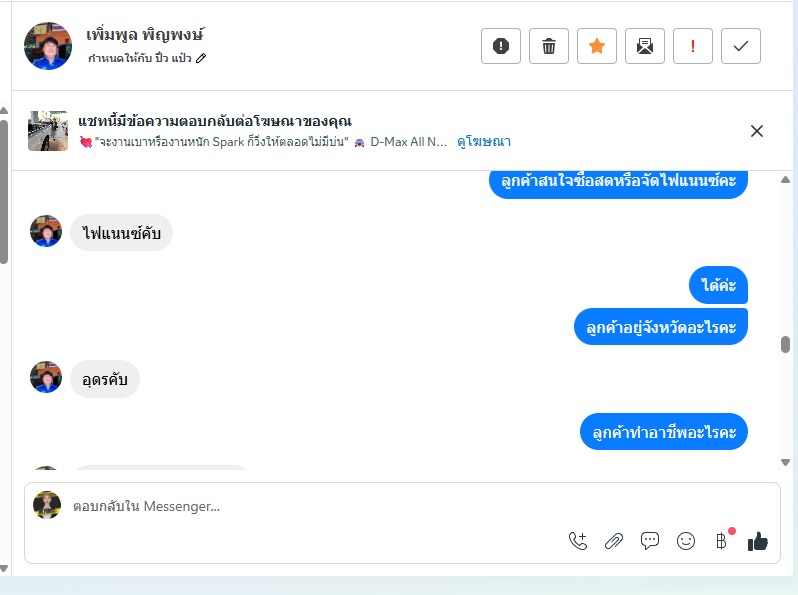Click chat scrollbar up arrow
The height and width of the screenshot is (595, 798).
[785, 180]
